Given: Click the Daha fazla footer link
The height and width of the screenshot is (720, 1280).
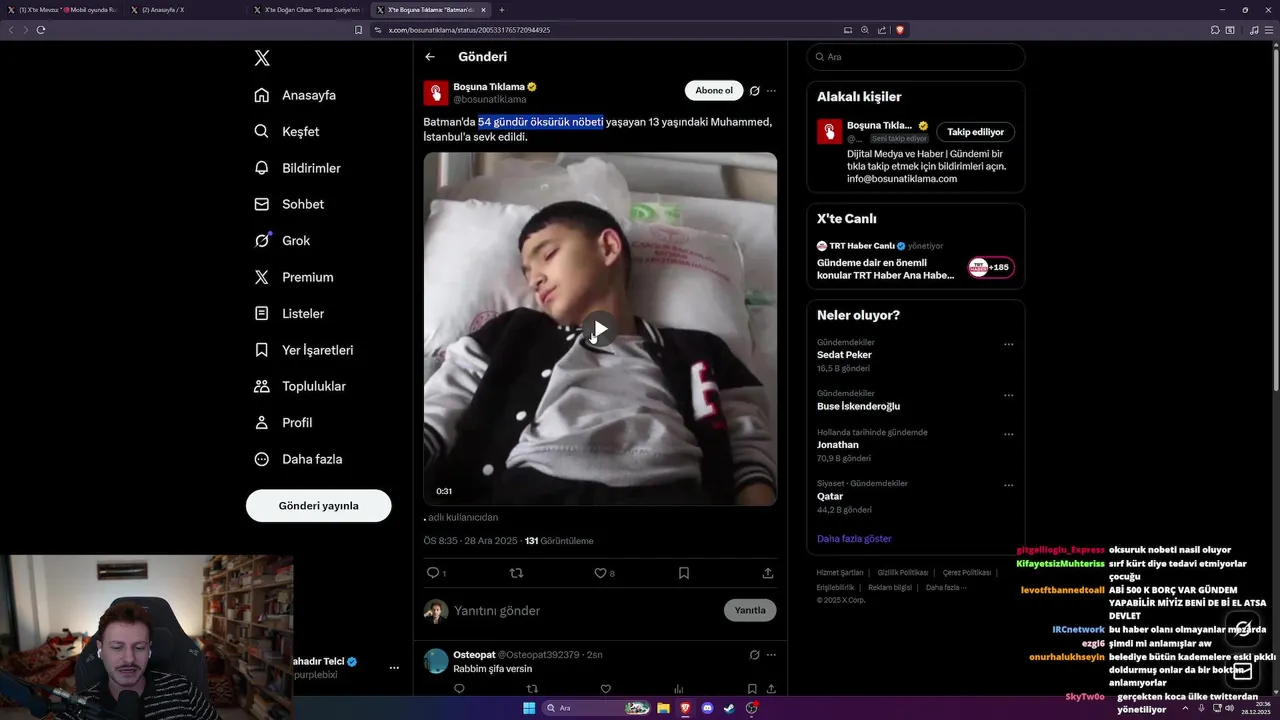Looking at the screenshot, I should (x=947, y=588).
